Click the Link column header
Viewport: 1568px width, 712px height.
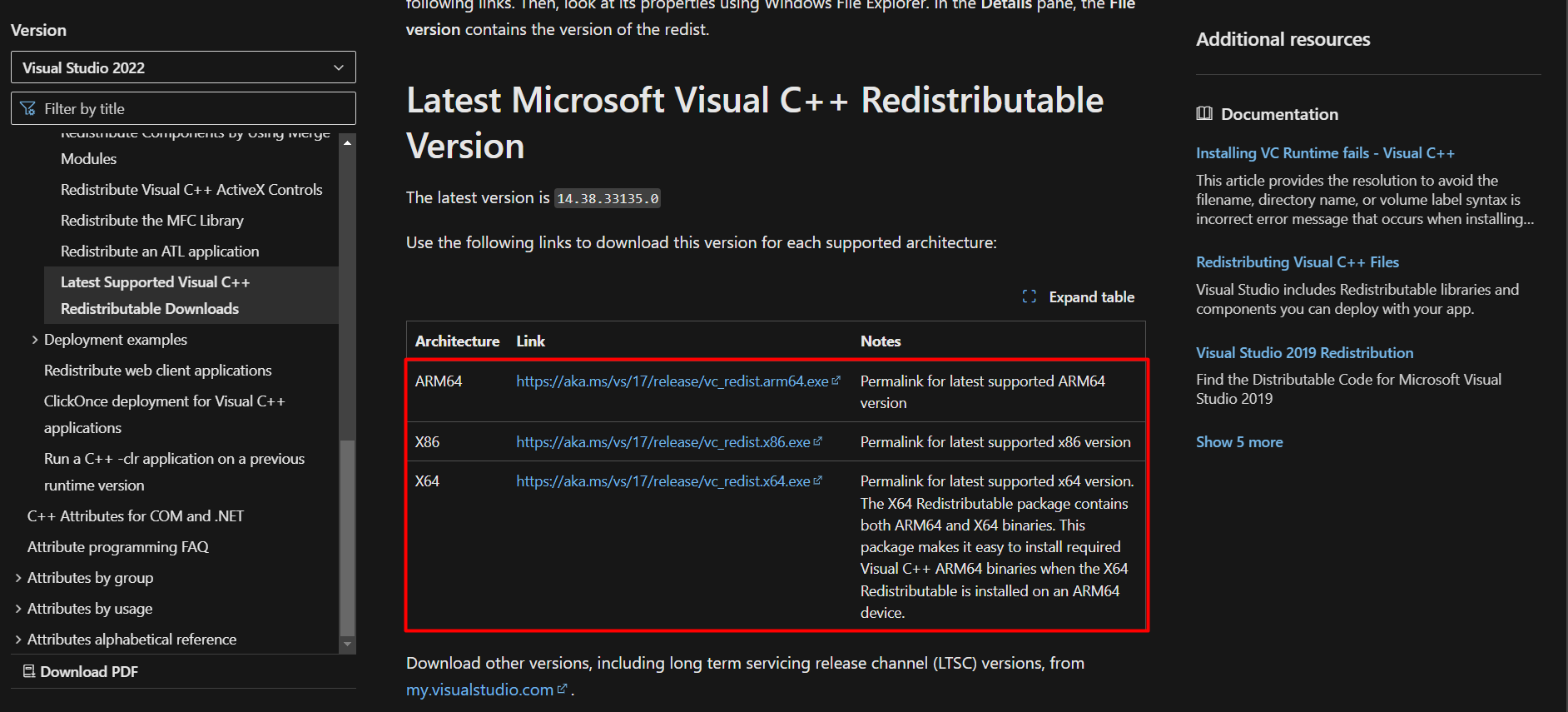[x=530, y=341]
